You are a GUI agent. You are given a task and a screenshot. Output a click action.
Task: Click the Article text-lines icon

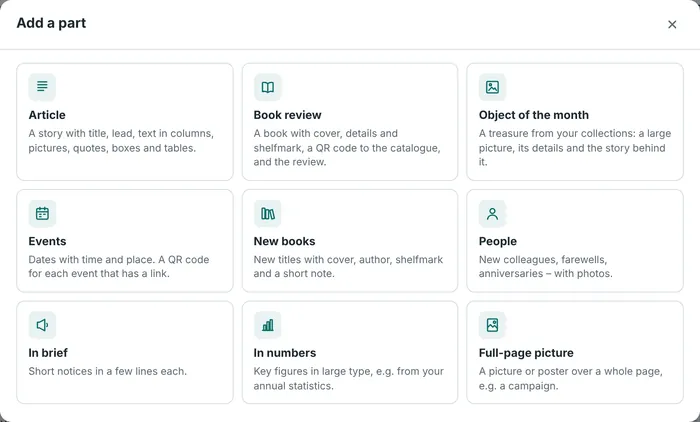pyautogui.click(x=42, y=87)
